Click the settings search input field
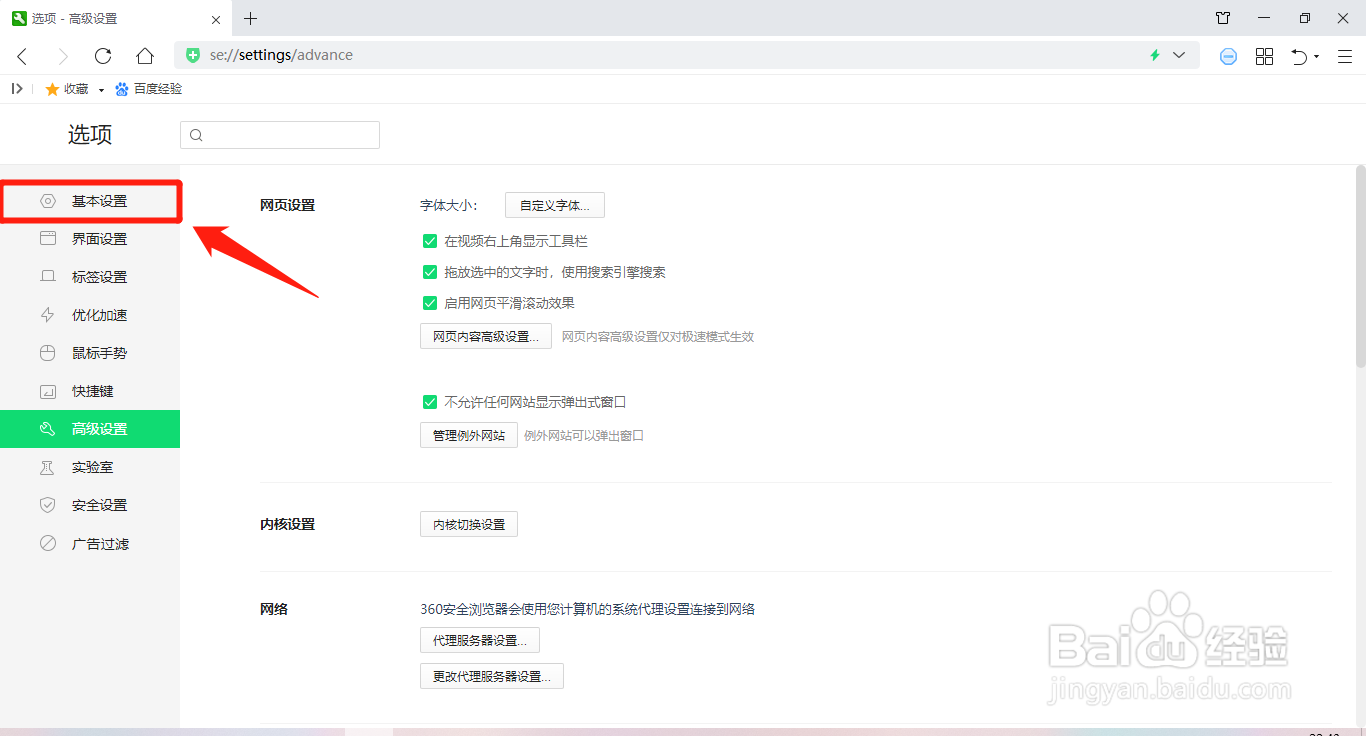This screenshot has width=1366, height=736. point(280,134)
